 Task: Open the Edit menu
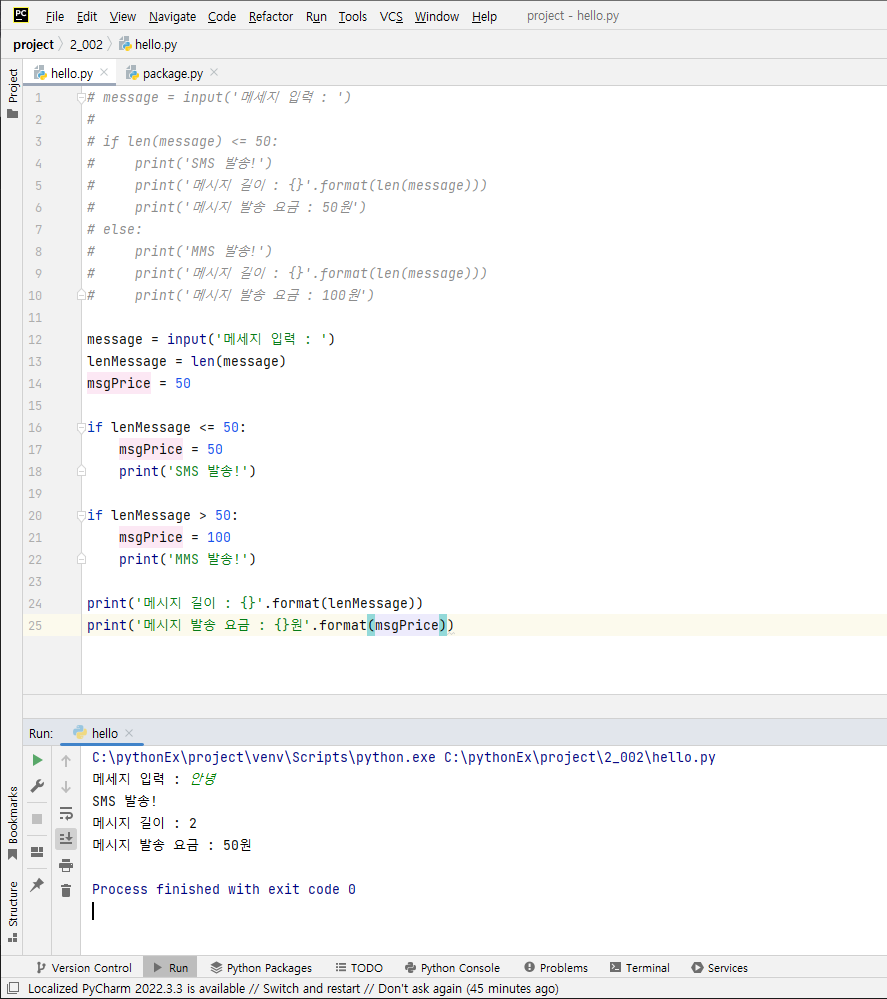pos(87,17)
